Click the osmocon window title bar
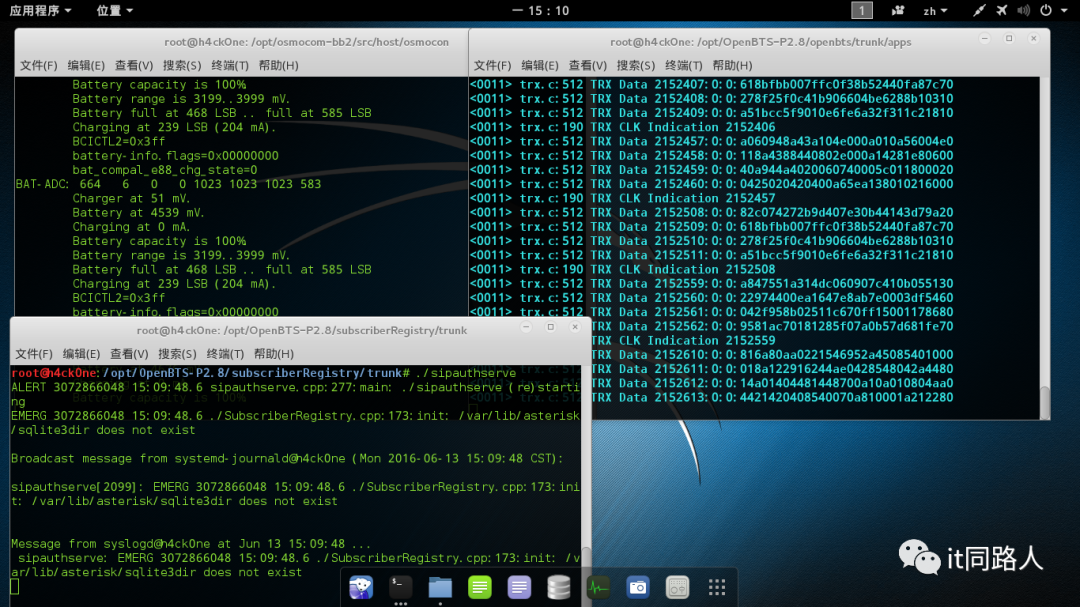Viewport: 1080px width, 607px height. click(241, 42)
